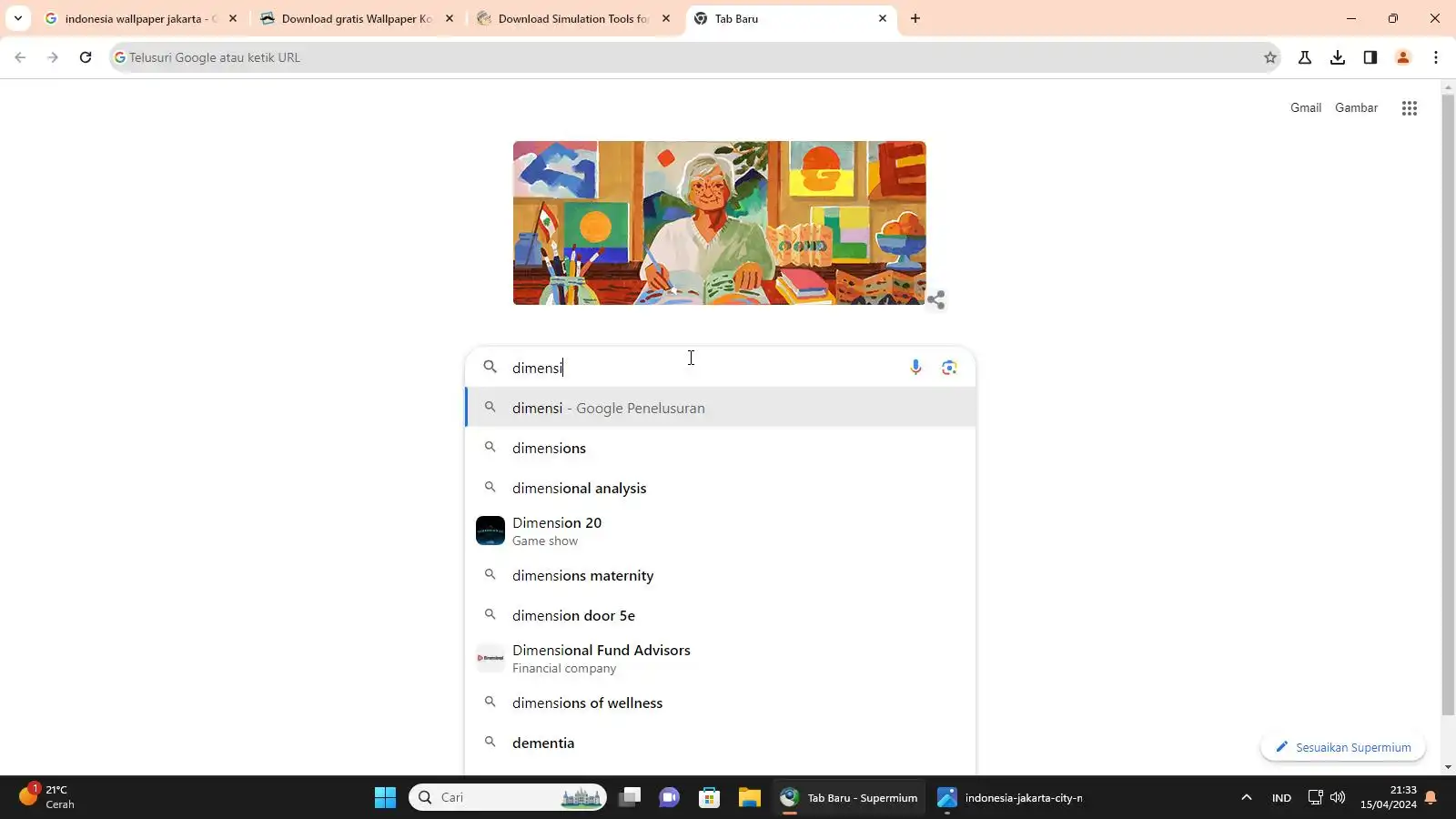This screenshot has height=819, width=1456.
Task: Click Dimension 20 thumbnail icon
Action: pos(490,531)
